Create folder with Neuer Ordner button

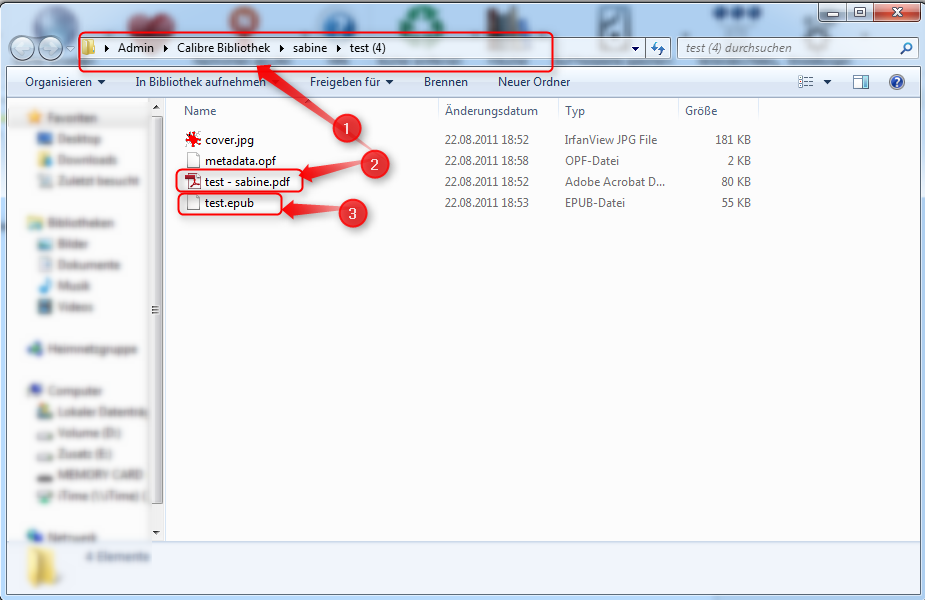[x=534, y=82]
